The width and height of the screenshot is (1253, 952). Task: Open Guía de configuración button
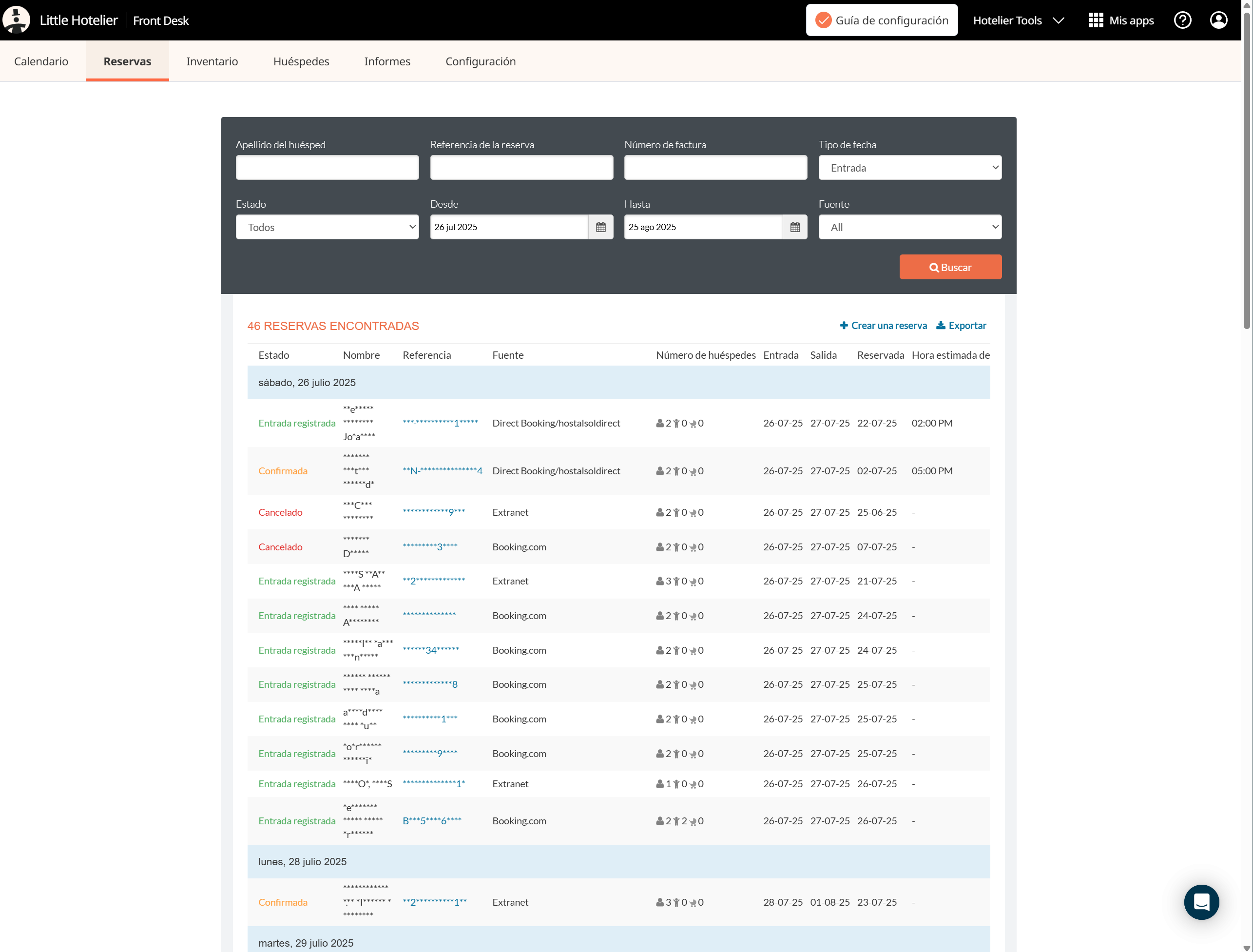pos(882,20)
